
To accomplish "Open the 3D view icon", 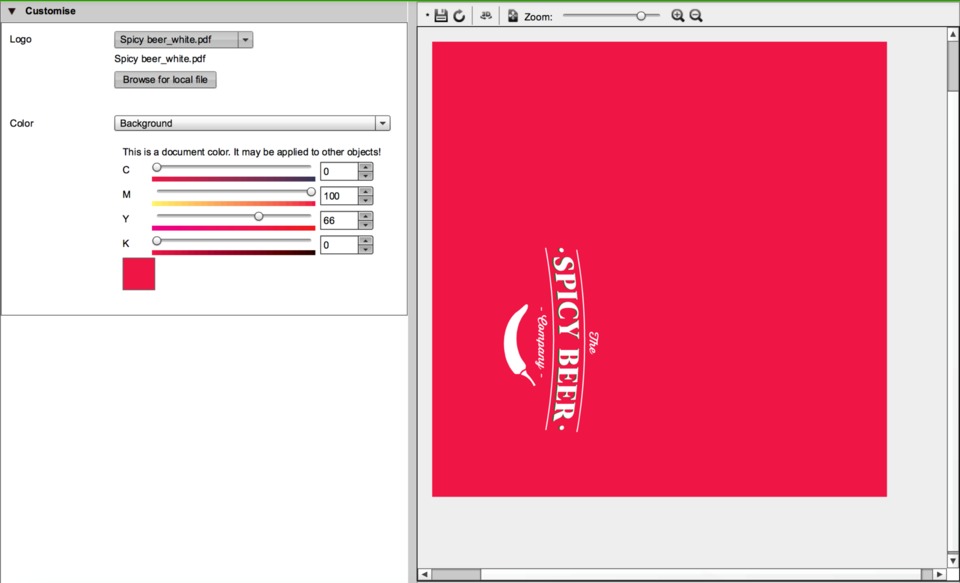I will [x=486, y=16].
